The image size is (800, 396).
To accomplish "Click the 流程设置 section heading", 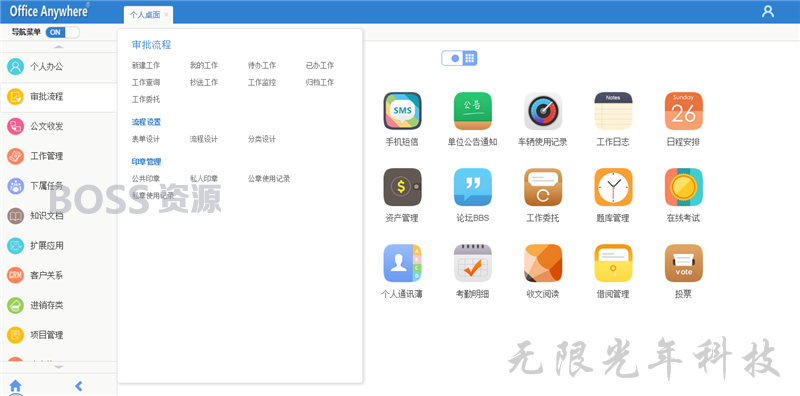I will click(146, 122).
